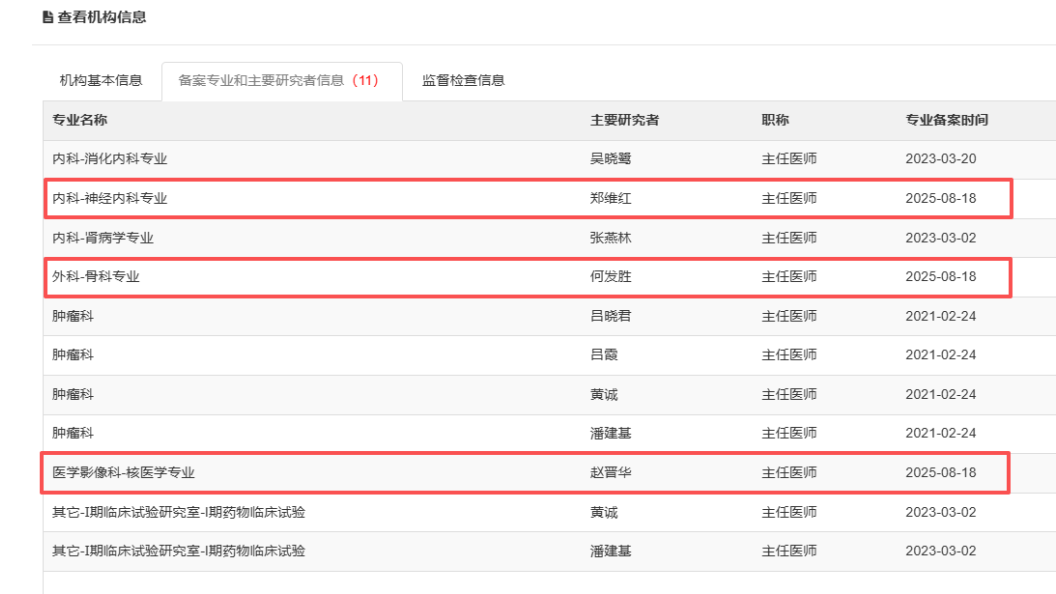This screenshot has width=1056, height=594.
Task: Open the 机构基本信息 tab
Action: click(x=100, y=81)
